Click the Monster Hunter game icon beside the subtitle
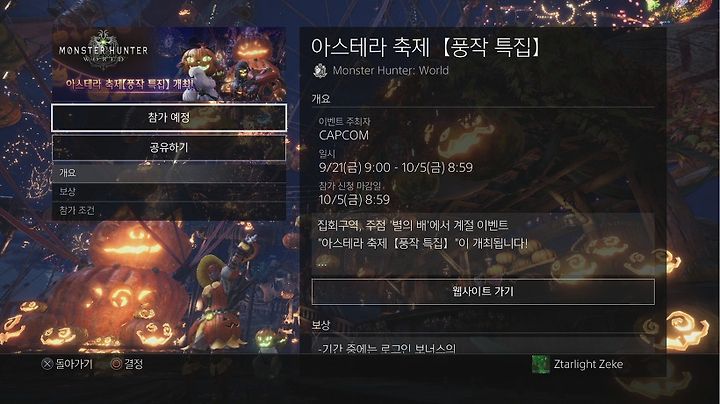The height and width of the screenshot is (404, 720). point(320,71)
